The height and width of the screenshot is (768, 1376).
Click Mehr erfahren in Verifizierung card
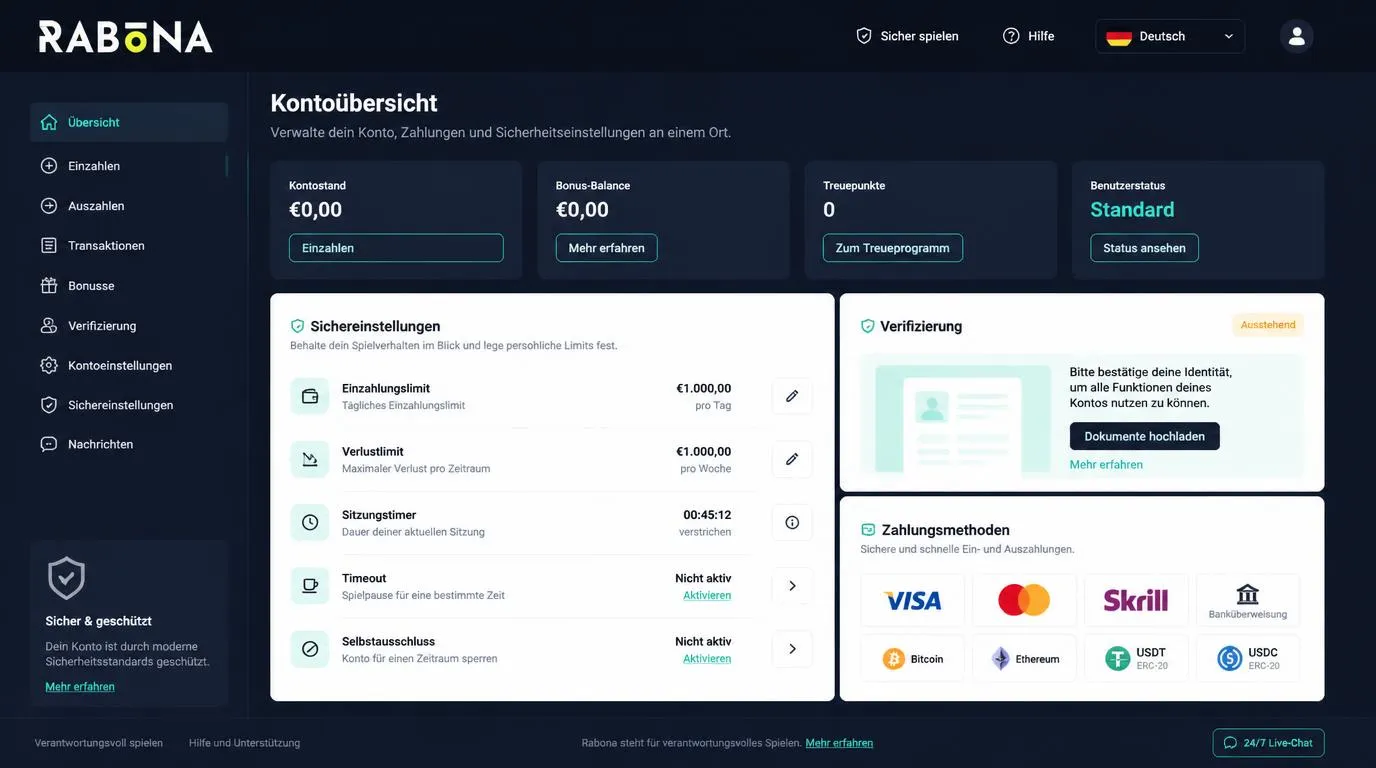(x=1106, y=465)
